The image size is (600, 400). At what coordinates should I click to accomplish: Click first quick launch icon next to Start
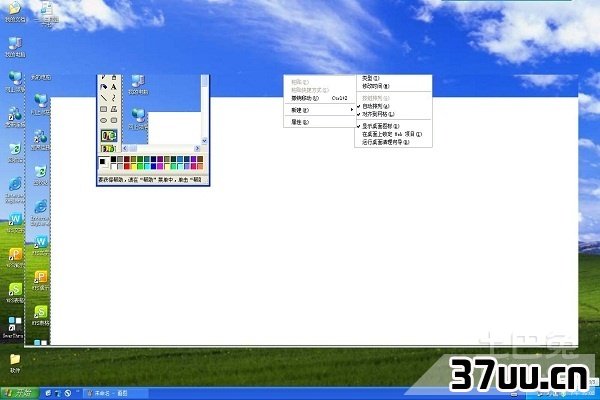48,393
